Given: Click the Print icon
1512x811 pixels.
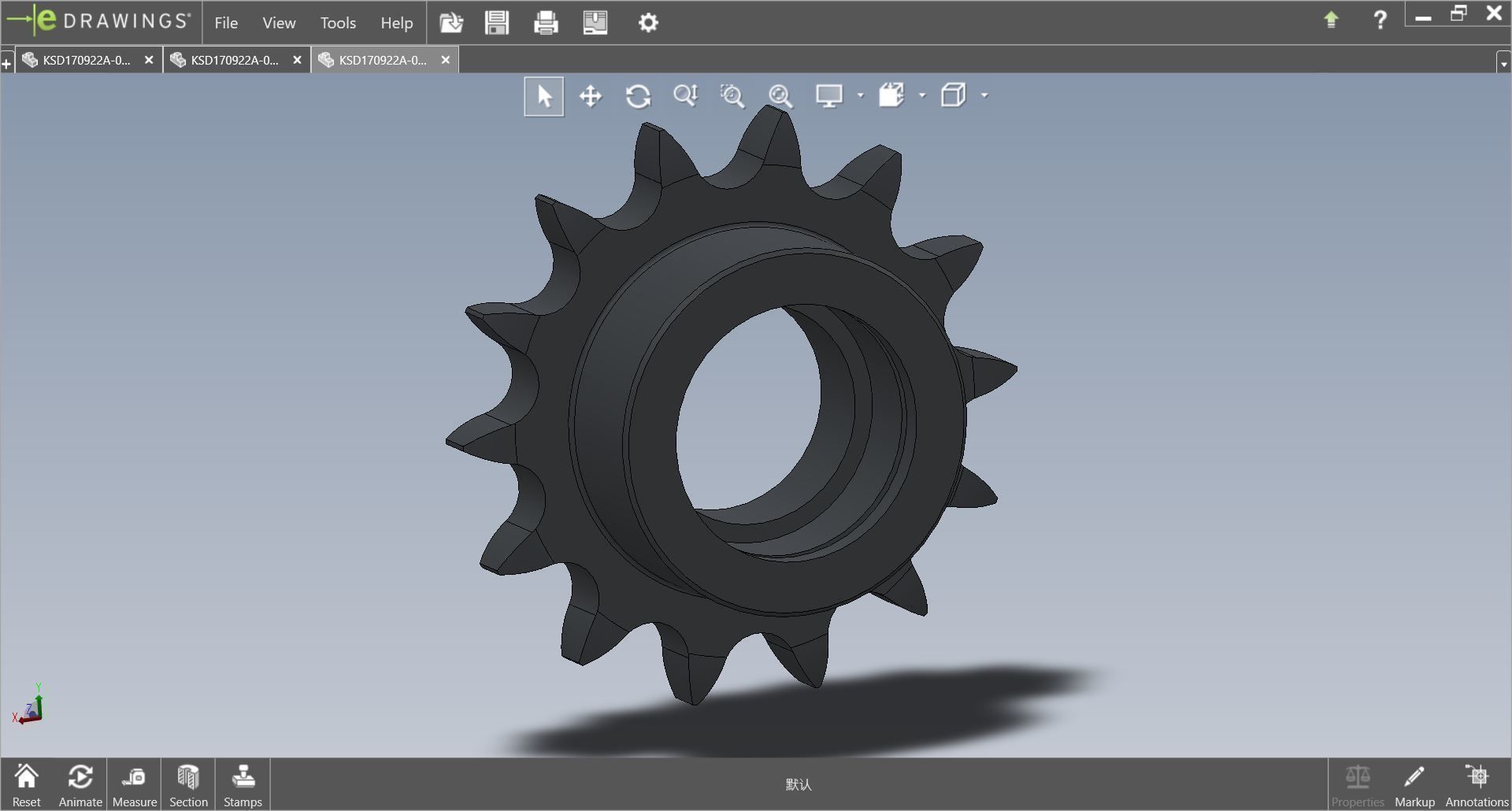Looking at the screenshot, I should (546, 22).
